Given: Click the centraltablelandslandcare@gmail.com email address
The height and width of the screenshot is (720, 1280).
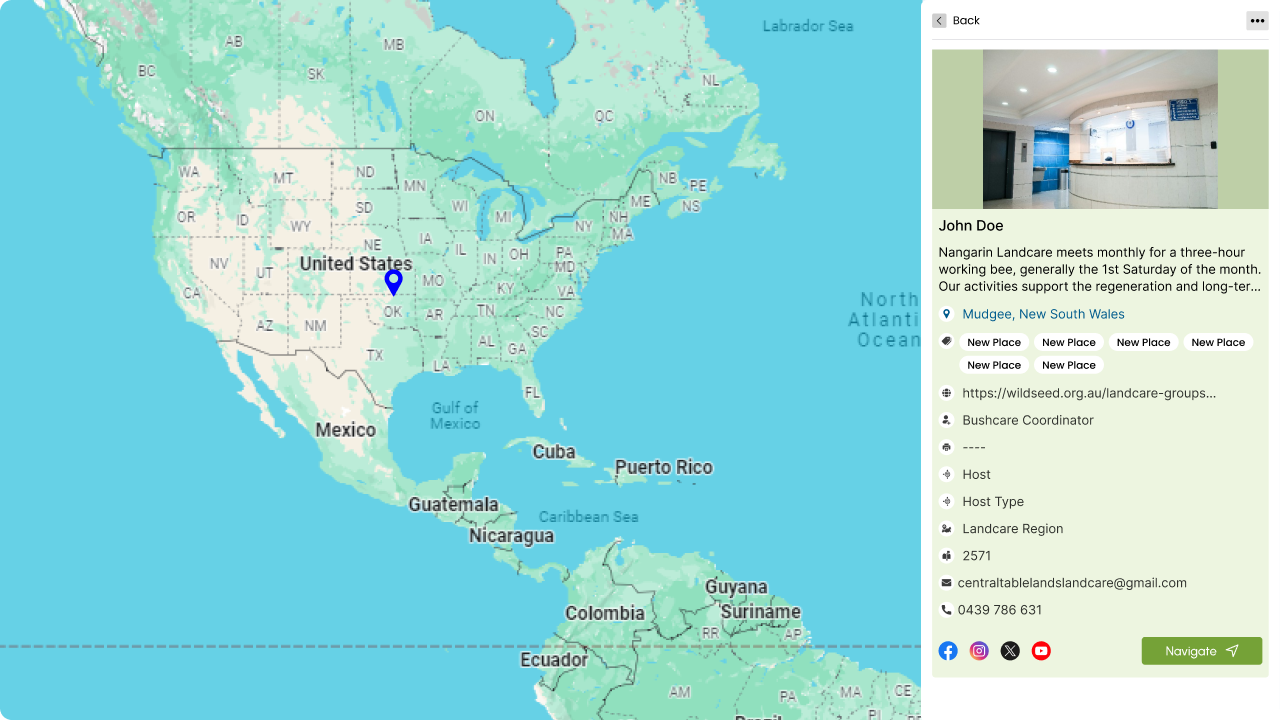Looking at the screenshot, I should (x=1072, y=583).
